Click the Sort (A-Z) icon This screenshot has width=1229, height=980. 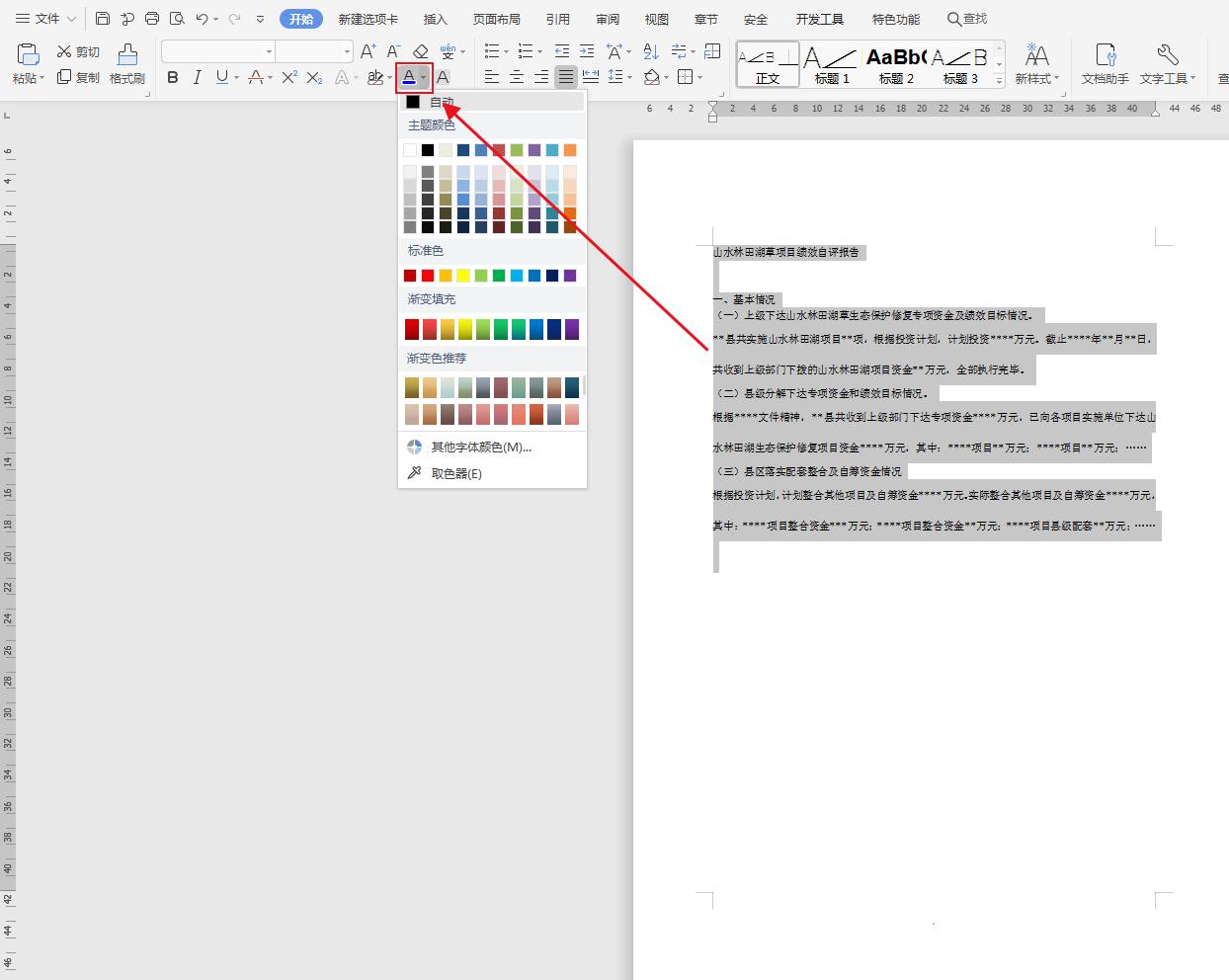650,51
